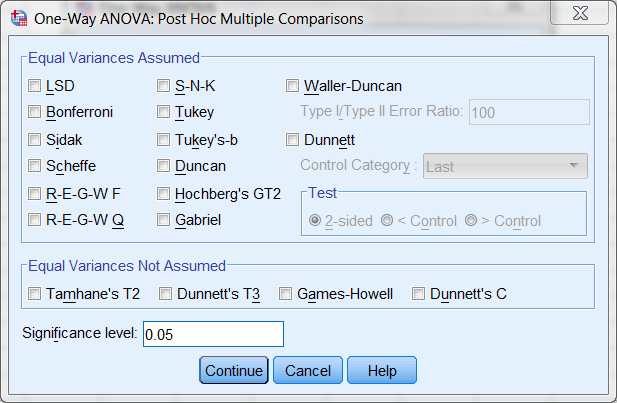Screen dimensions: 617x403
Task: Check Hochberg's GT2 option
Action: pos(164,193)
